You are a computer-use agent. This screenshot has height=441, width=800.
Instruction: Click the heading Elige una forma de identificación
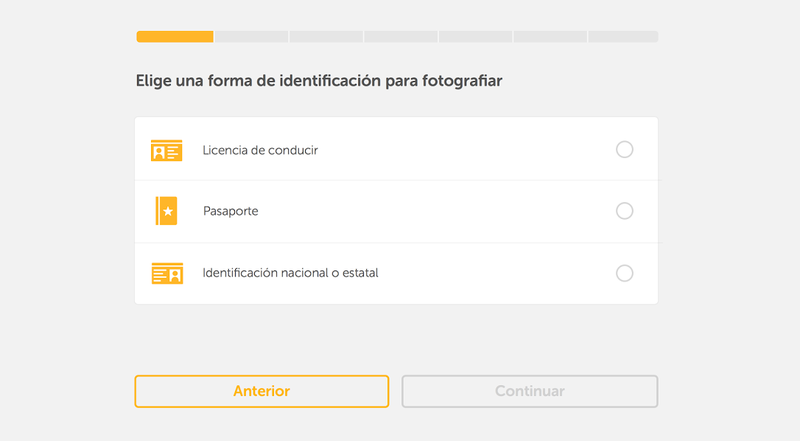[x=319, y=81]
